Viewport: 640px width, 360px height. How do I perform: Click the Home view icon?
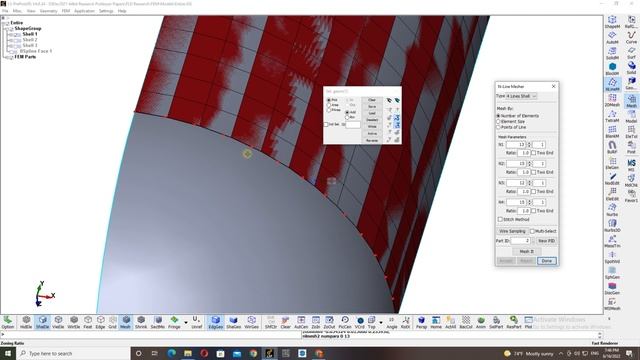[436, 322]
